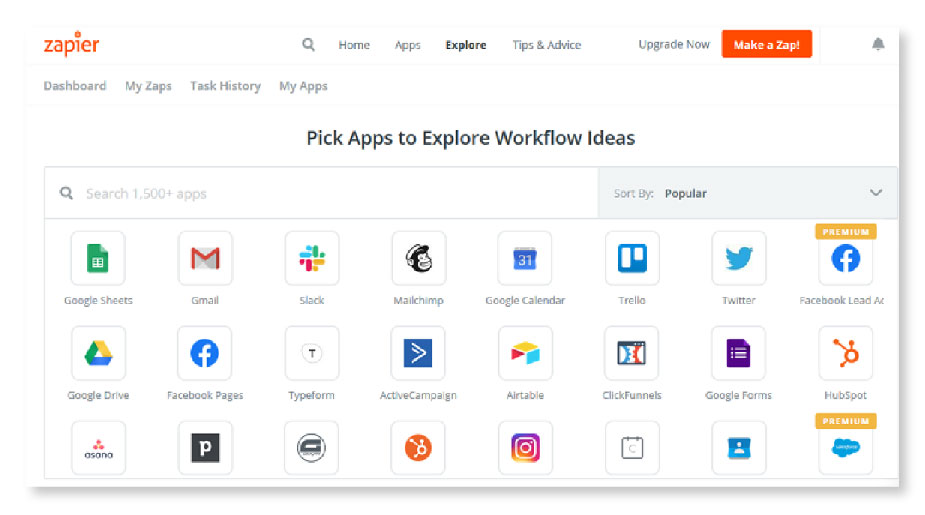Click the Upgrade Now link
This screenshot has height=515, width=925.
[674, 44]
